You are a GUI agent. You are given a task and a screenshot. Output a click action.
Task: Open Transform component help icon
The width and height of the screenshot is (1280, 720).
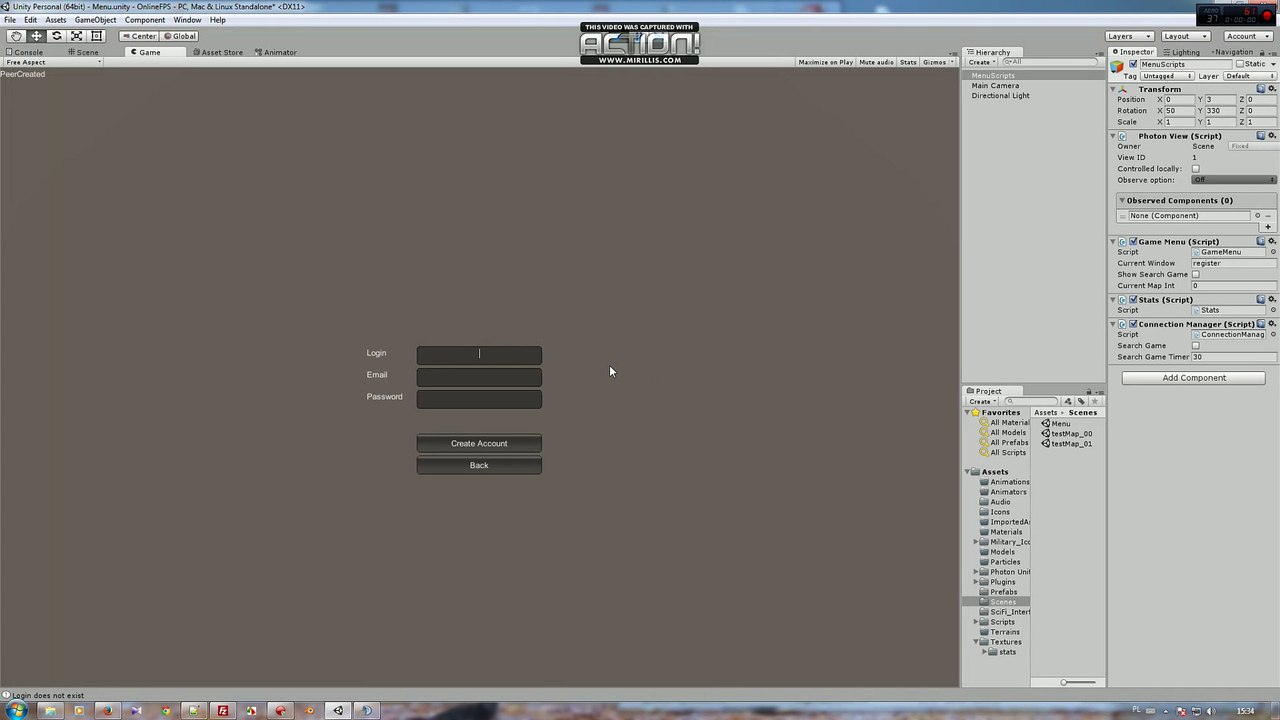tap(1261, 89)
